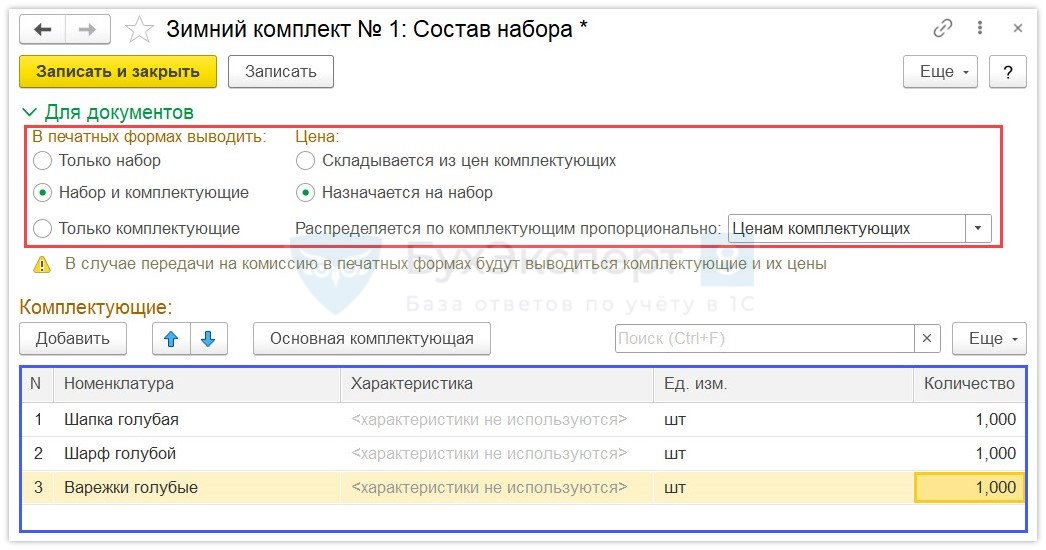Click the forward navigation arrow
The height and width of the screenshot is (550, 1046).
coord(87,30)
